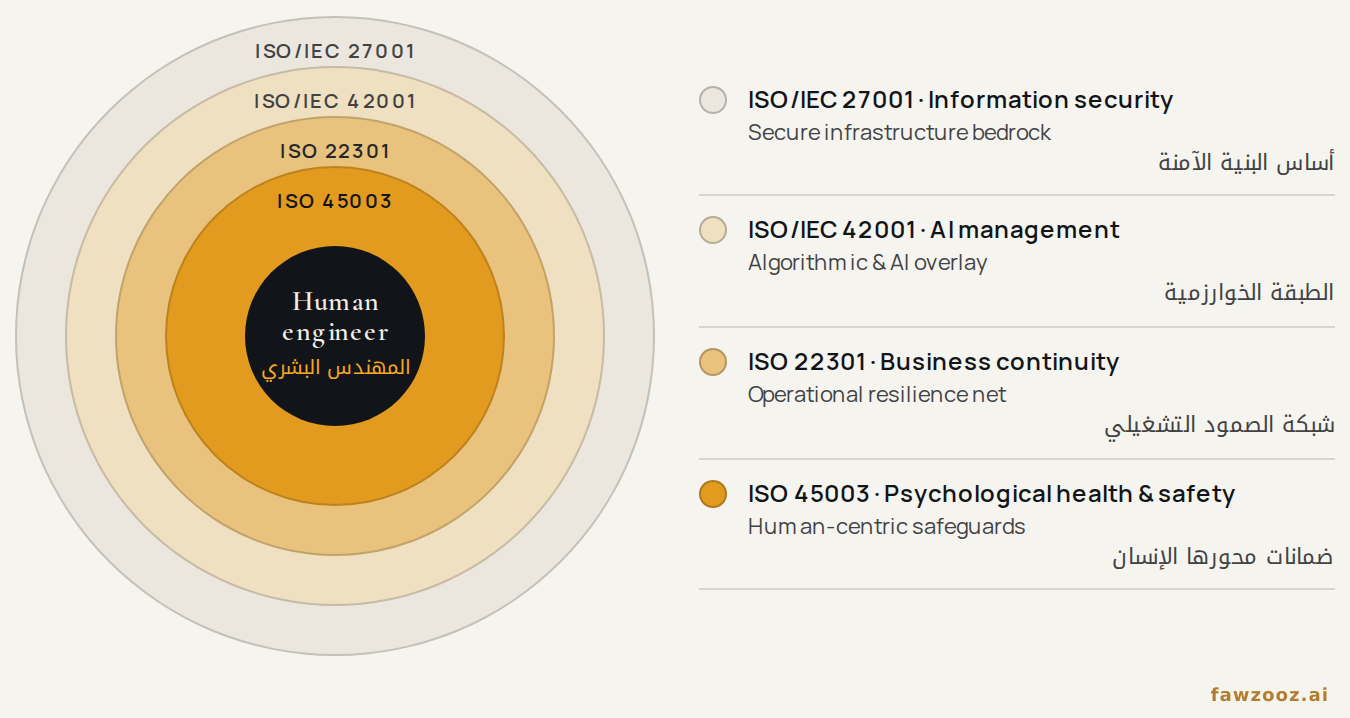Click the 'ISO/IEC 27001' label on the outermost ring
Viewport: 1350px width, 718px height.
click(x=335, y=51)
